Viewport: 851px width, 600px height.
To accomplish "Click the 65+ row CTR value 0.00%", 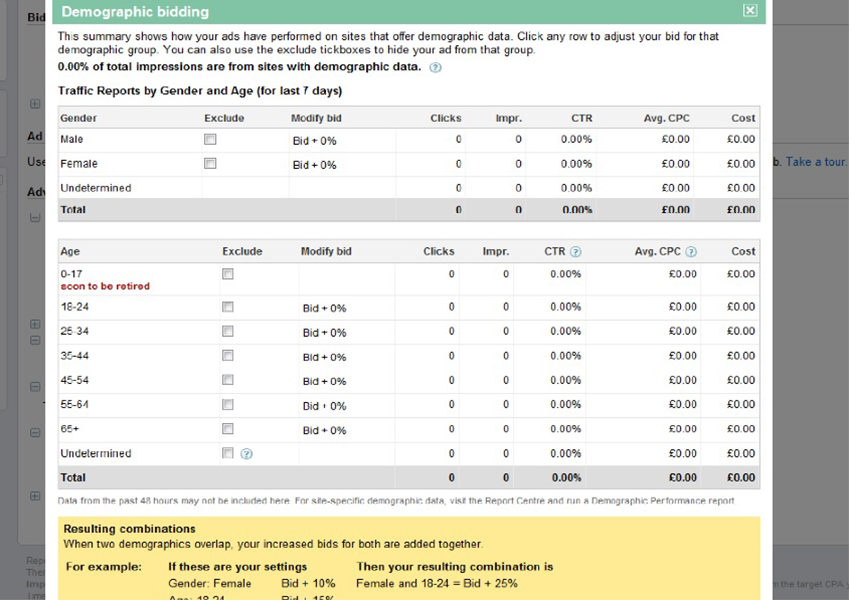I will [x=566, y=429].
